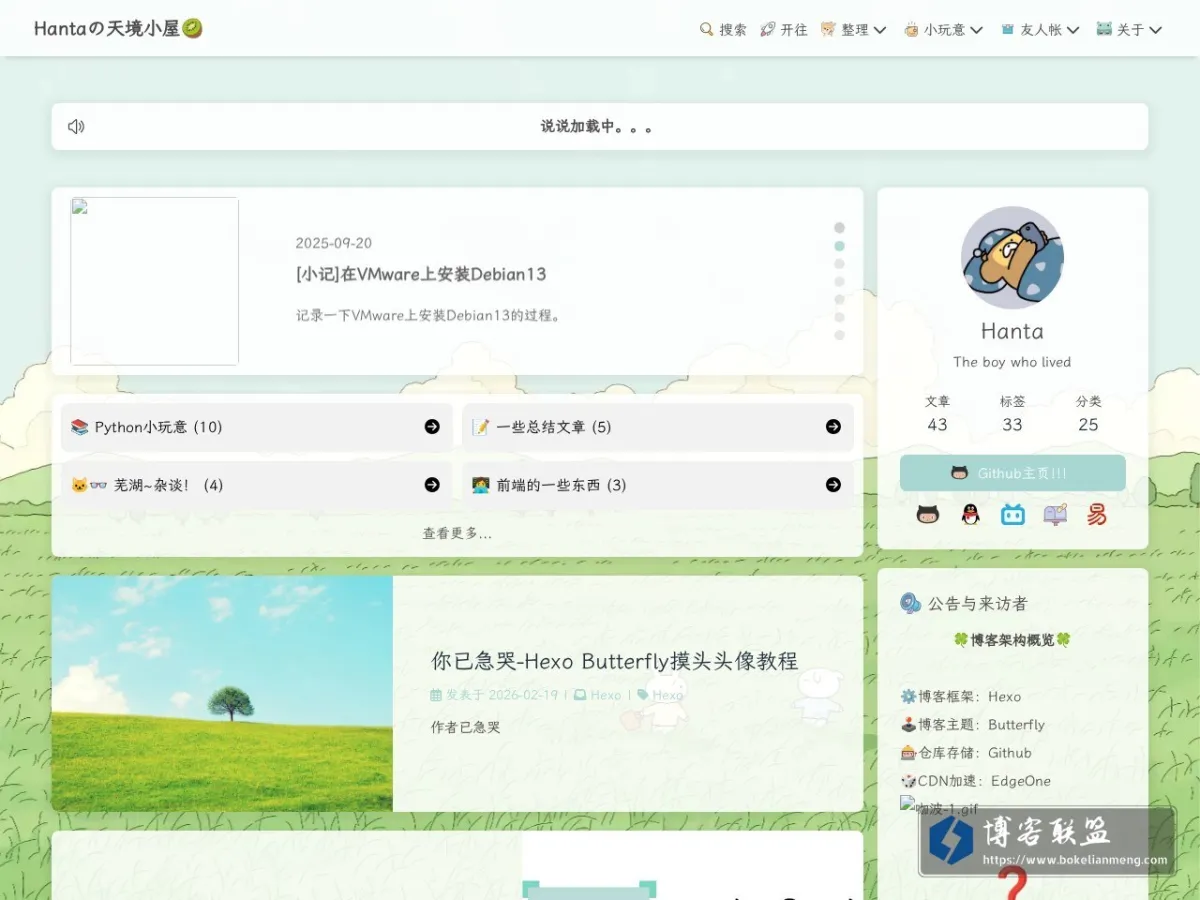Viewport: 1200px width, 900px height.
Task: Select the first carousel pagination dot
Action: coord(840,228)
